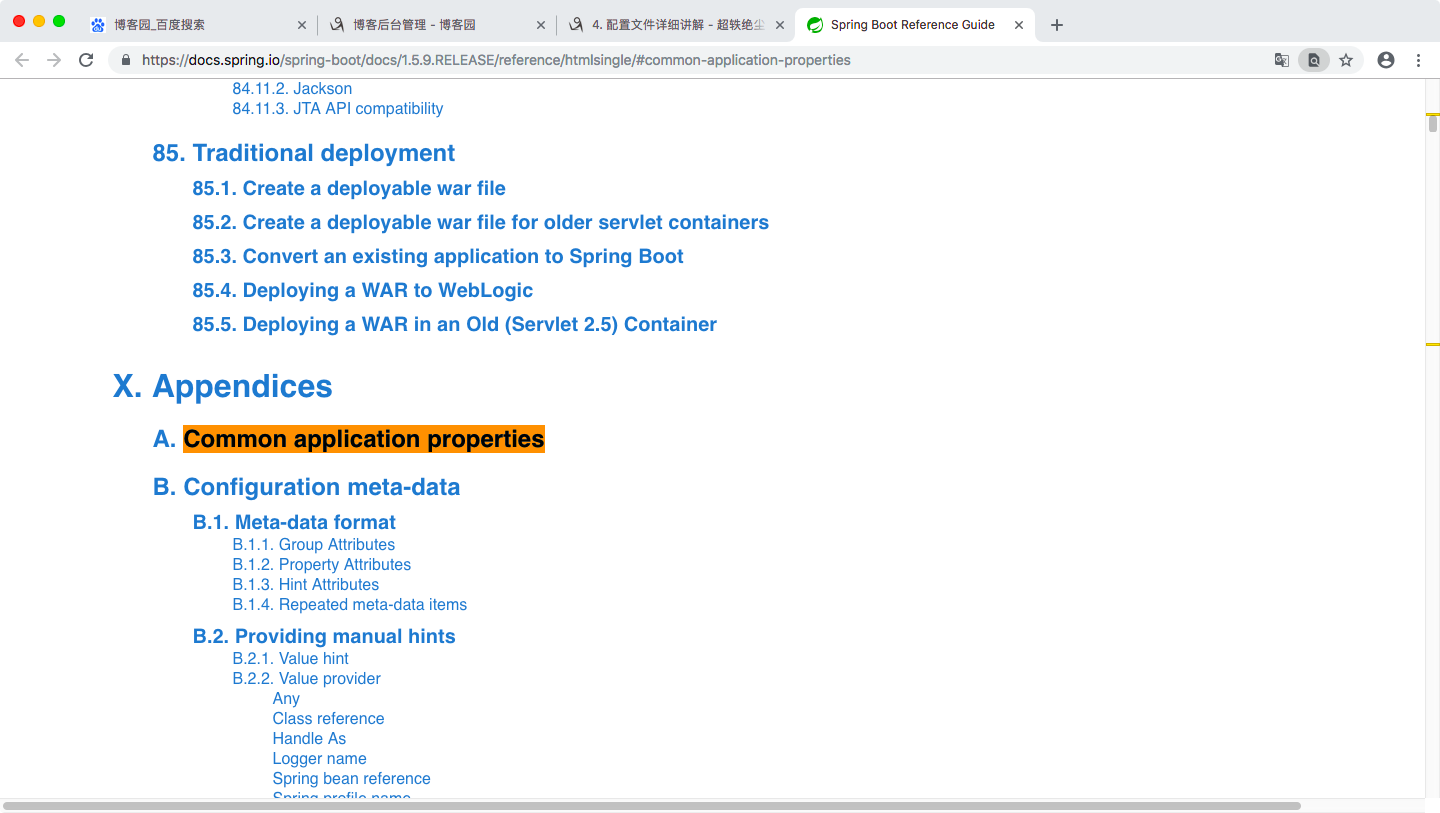Open the Any link
The height and width of the screenshot is (813, 1440).
286,699
